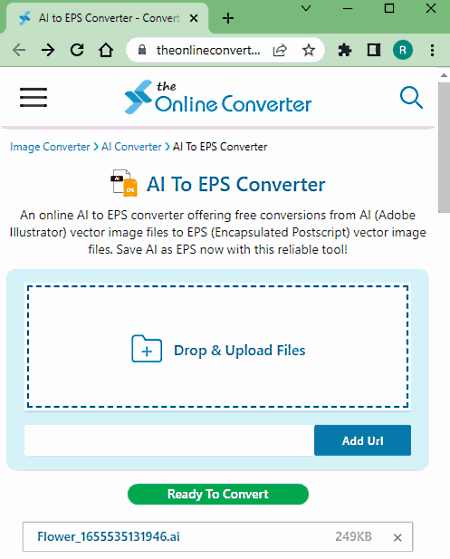The image size is (450, 559).
Task: Reload the page
Action: tap(77, 50)
